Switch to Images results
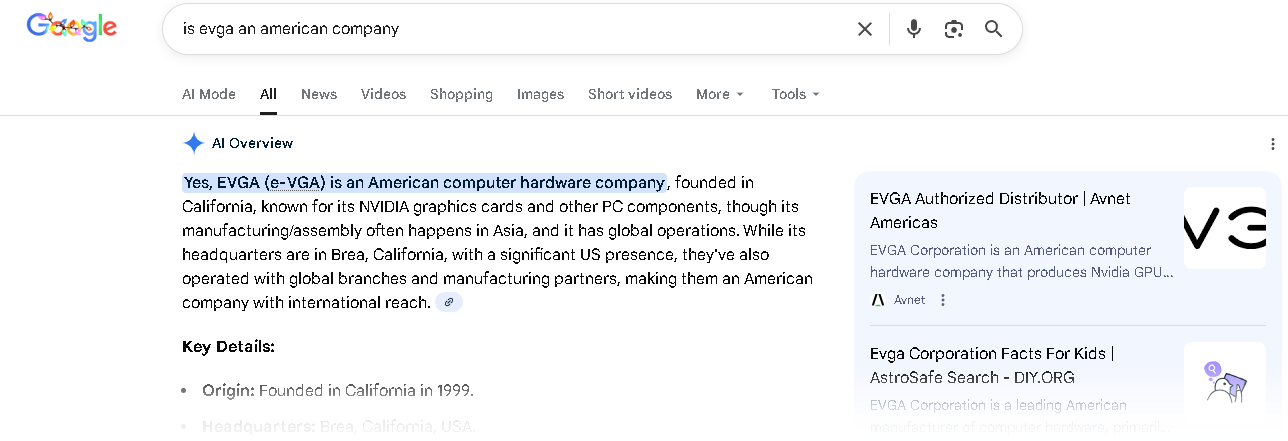Image resolution: width=1288 pixels, height=441 pixels. (540, 94)
